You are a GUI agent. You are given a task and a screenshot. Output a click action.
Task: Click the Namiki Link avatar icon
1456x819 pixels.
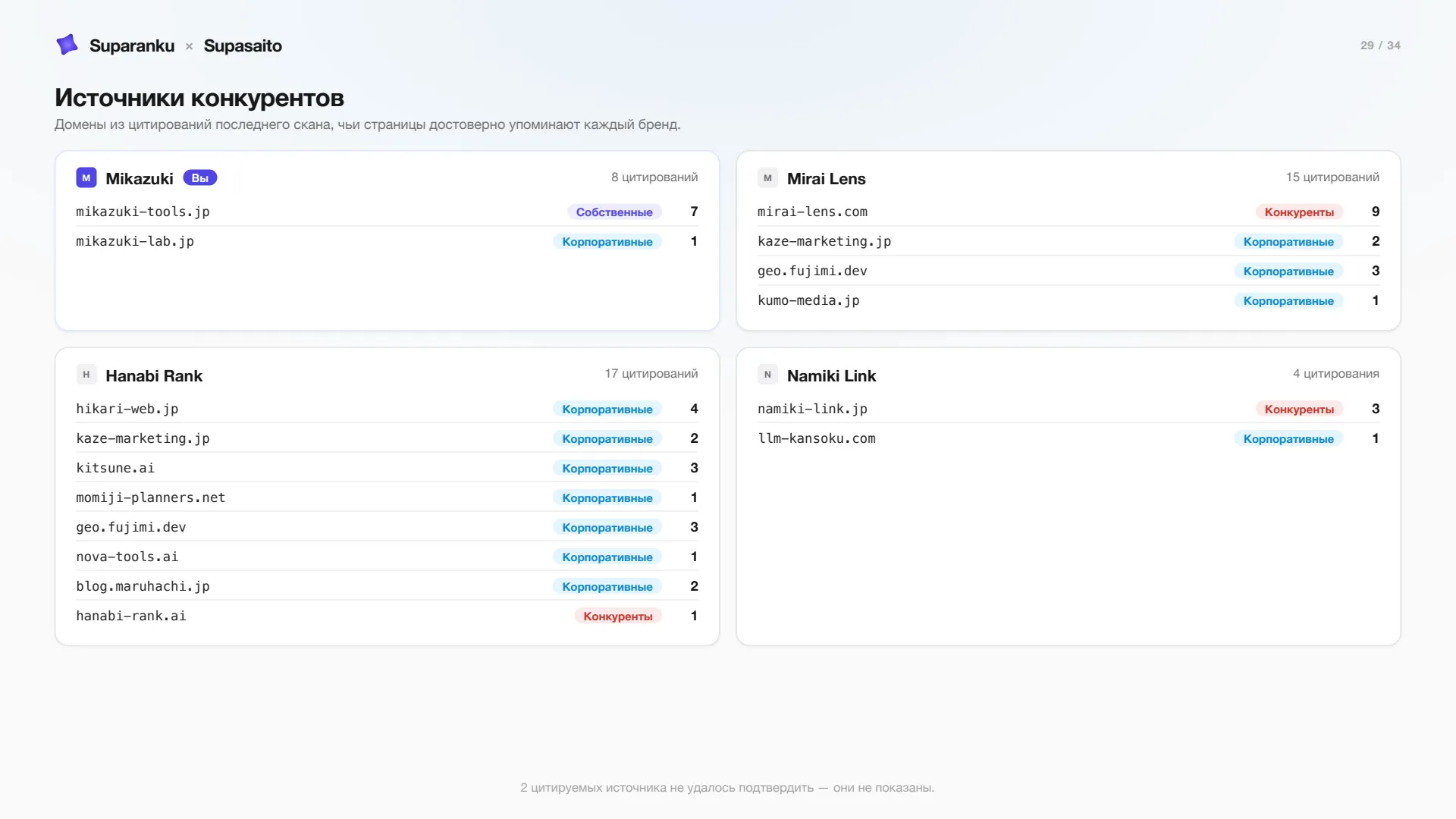[x=767, y=375]
